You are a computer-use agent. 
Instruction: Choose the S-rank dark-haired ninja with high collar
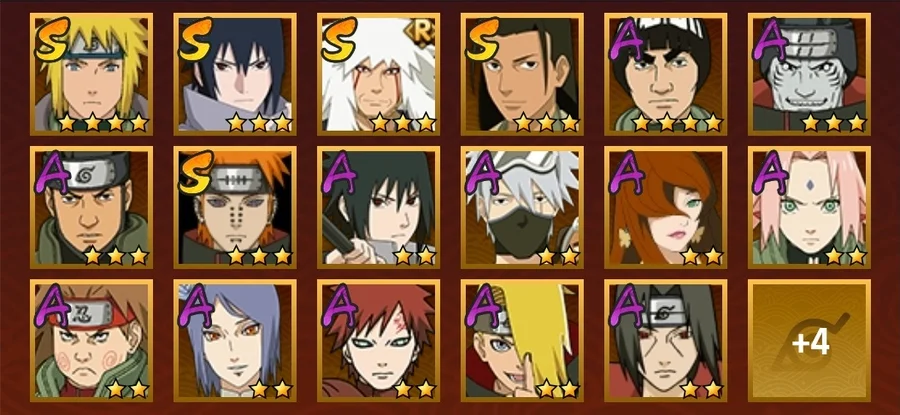(x=235, y=75)
